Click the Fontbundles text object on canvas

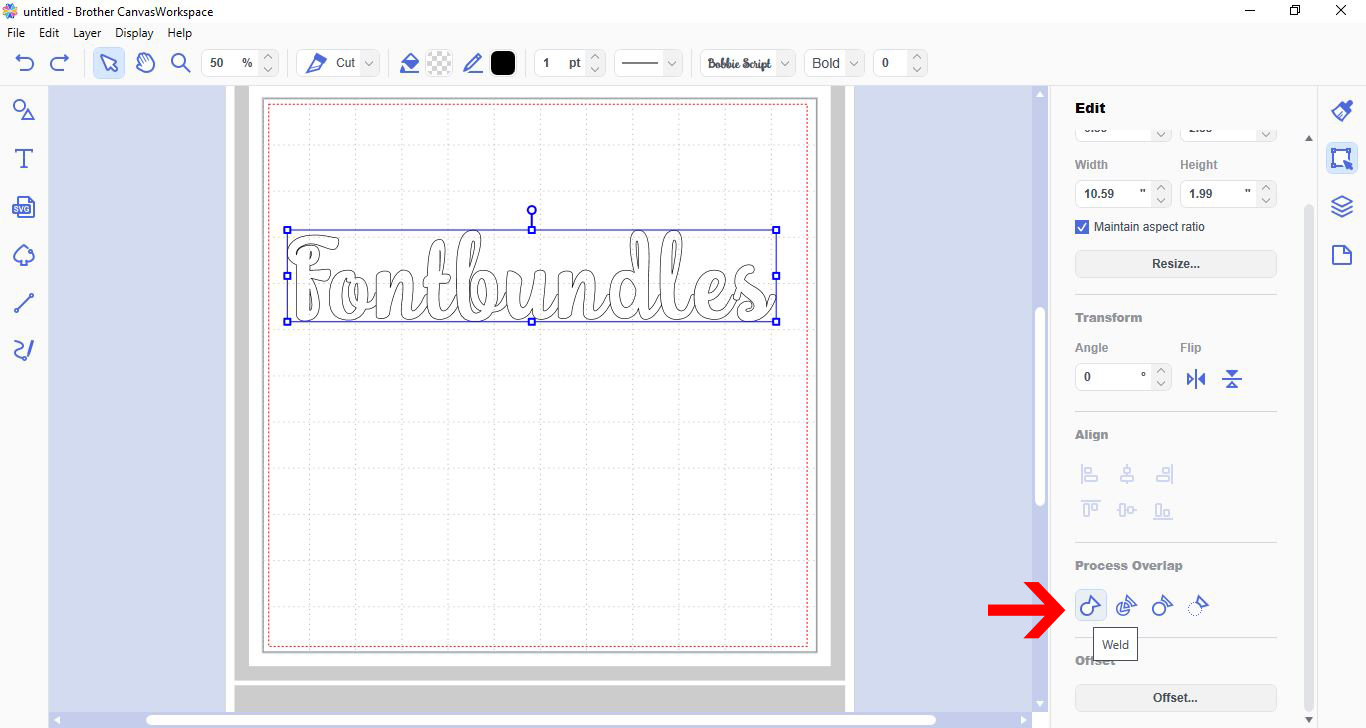531,276
